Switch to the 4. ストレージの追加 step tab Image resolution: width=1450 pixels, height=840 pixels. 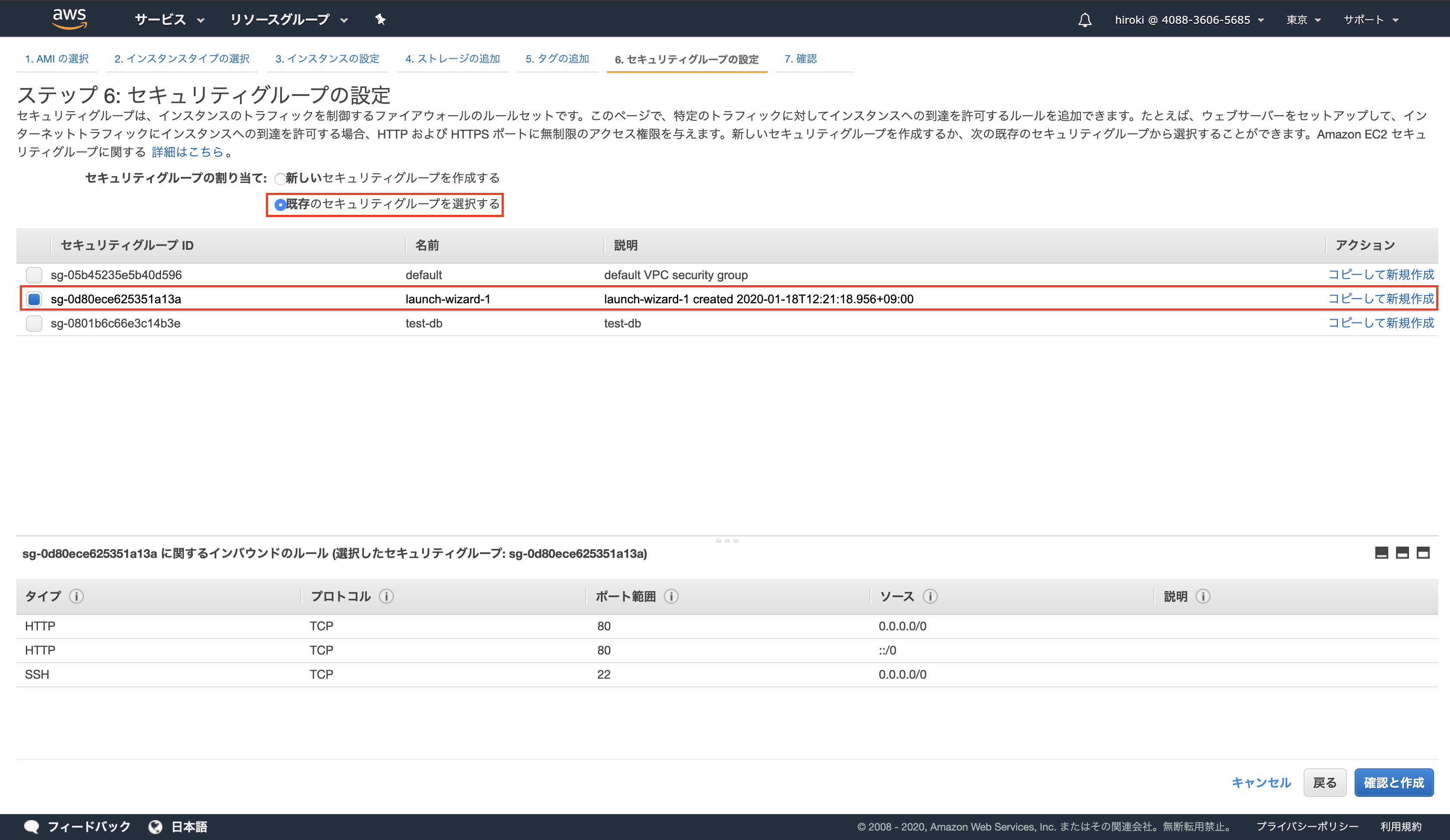click(x=453, y=59)
